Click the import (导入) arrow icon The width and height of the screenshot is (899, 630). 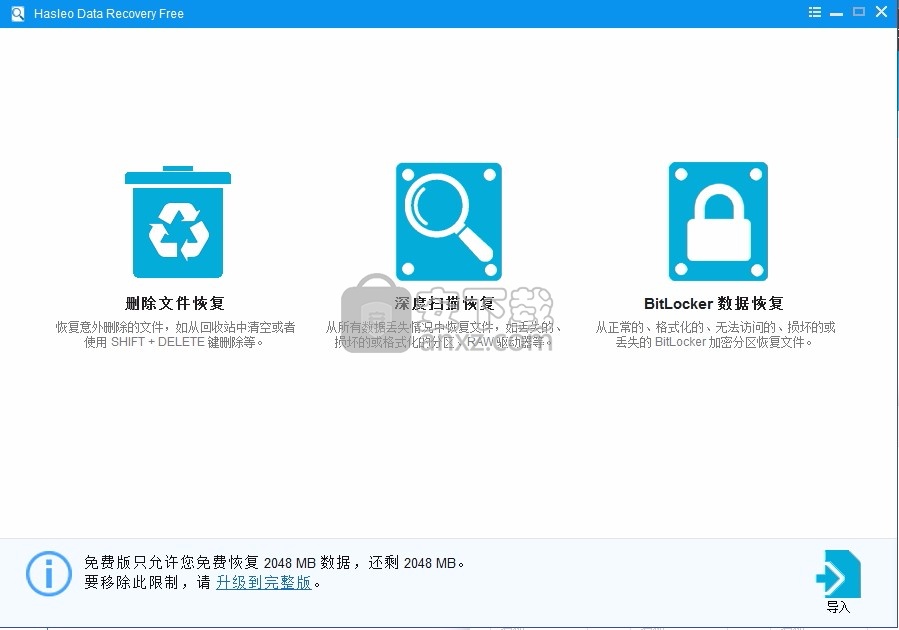pyautogui.click(x=838, y=574)
